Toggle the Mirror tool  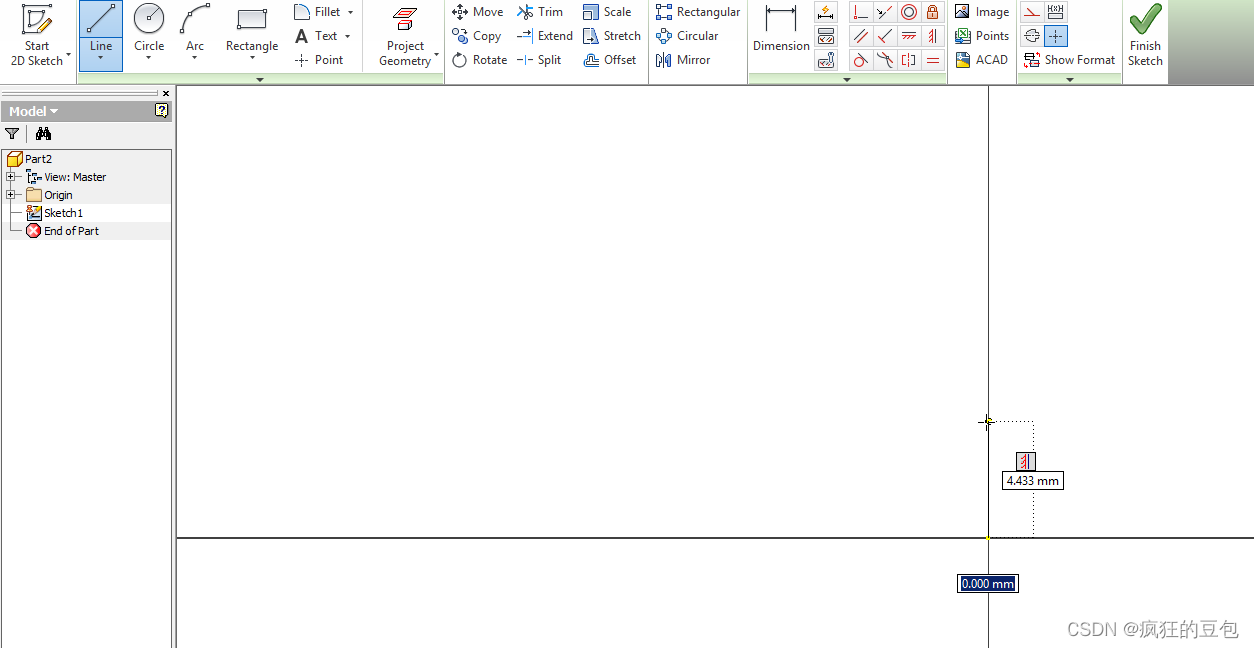click(x=682, y=59)
